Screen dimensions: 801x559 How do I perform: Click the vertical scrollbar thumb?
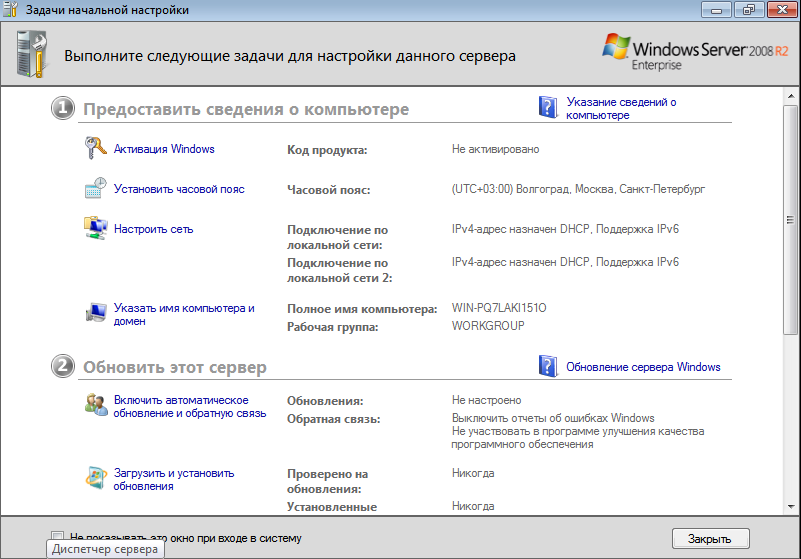coord(791,220)
